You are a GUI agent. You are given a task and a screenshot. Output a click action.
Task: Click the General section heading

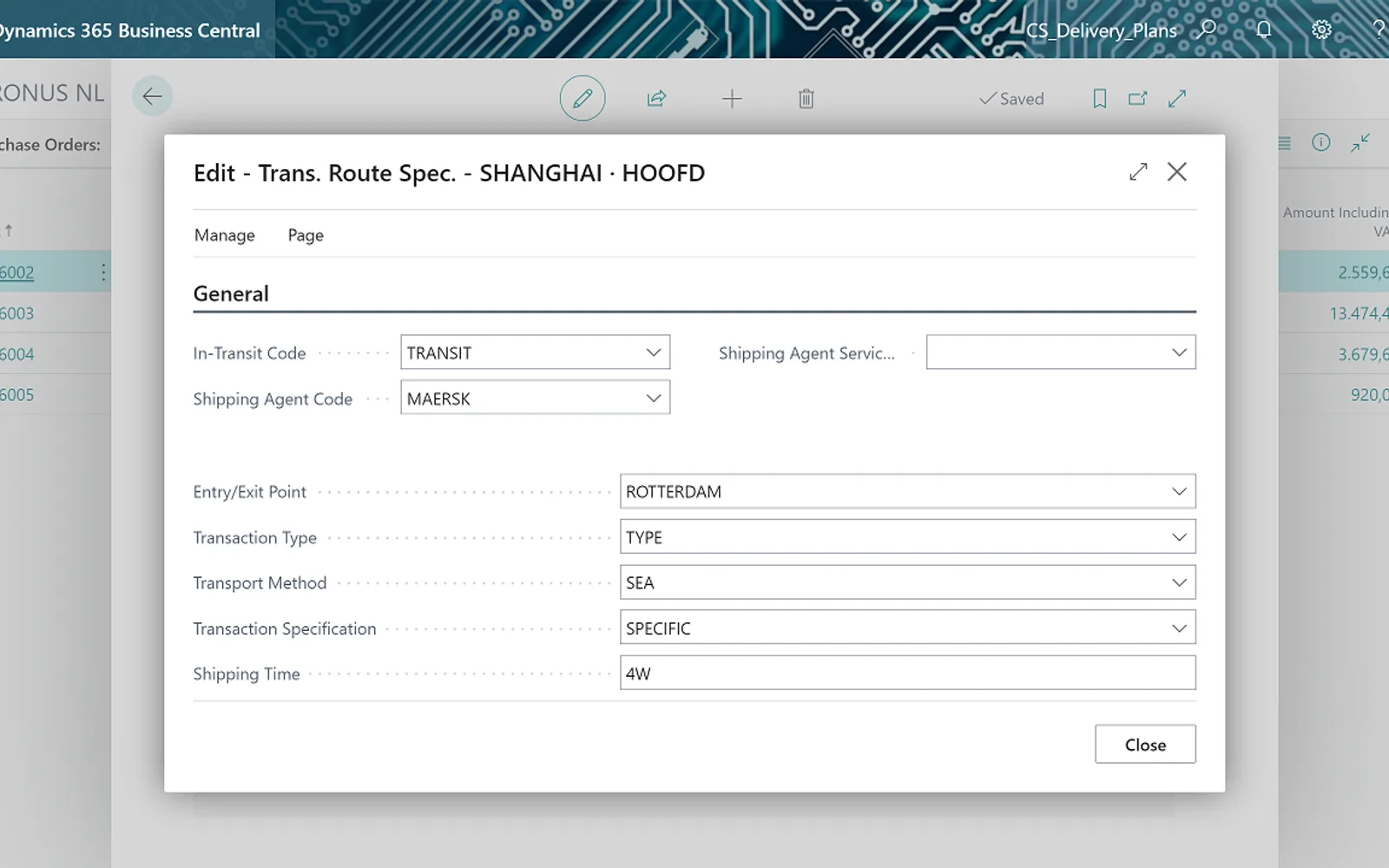pos(231,293)
